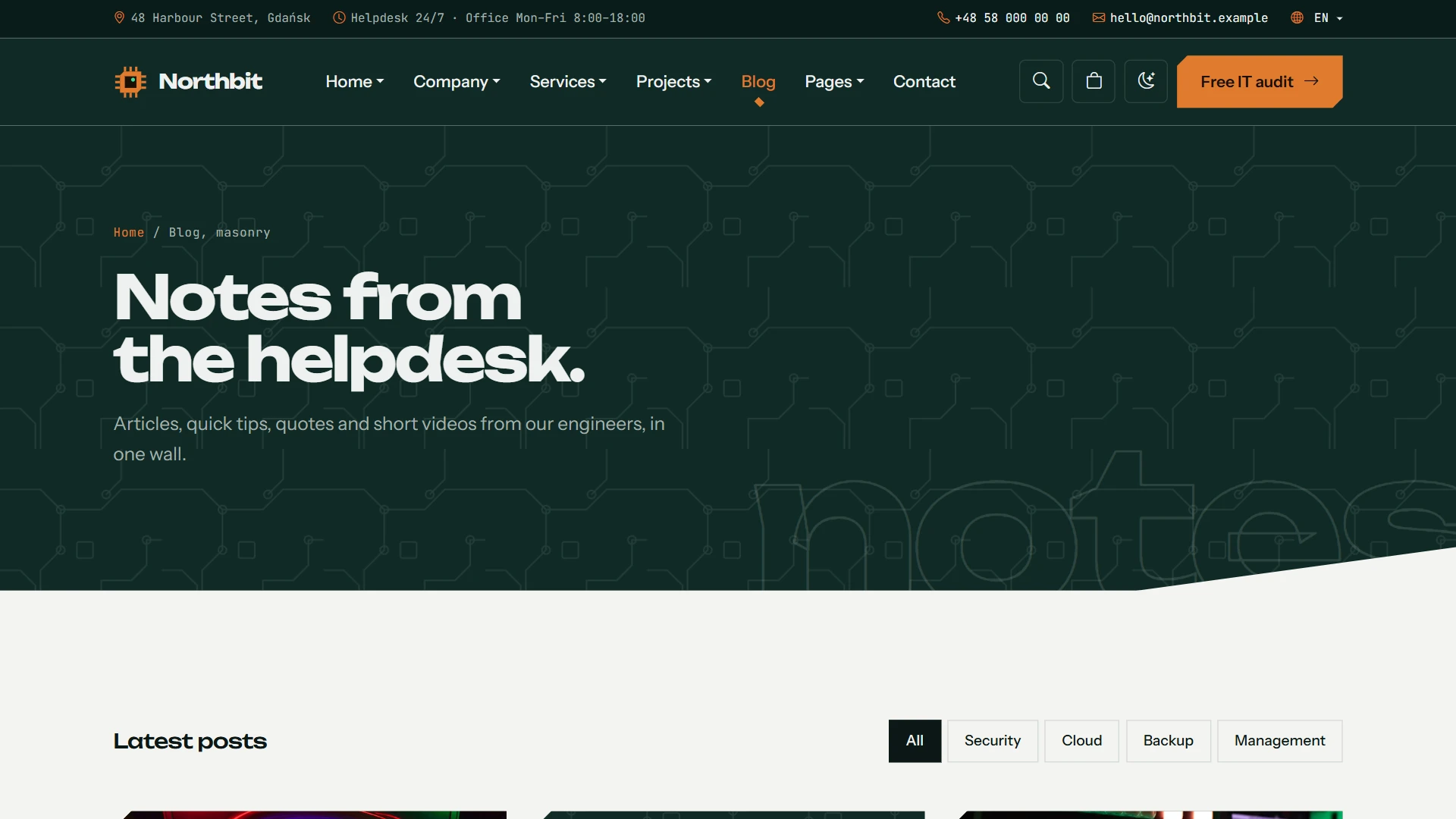This screenshot has height=819, width=1456.
Task: Open the EN language dropdown
Action: point(1328,17)
